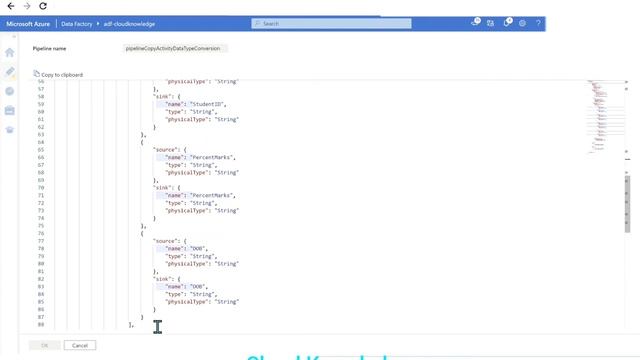
Task: Go forward with the browser forward arrow
Action: point(27,6)
